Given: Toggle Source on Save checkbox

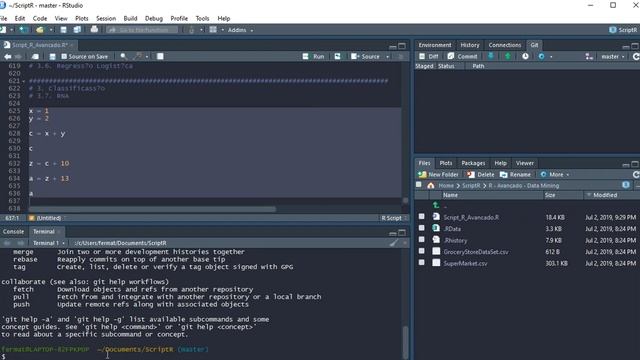Looking at the screenshot, I should [64, 56].
